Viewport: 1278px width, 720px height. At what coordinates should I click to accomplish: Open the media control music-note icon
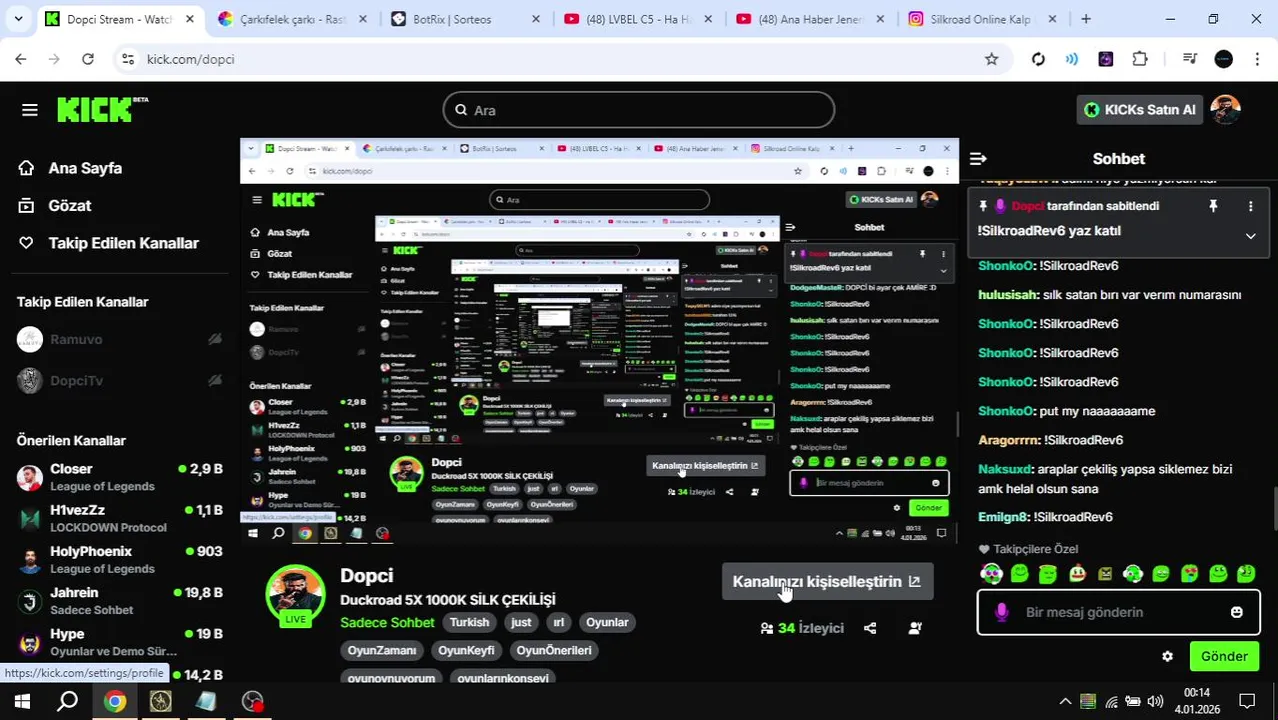coord(1189,59)
